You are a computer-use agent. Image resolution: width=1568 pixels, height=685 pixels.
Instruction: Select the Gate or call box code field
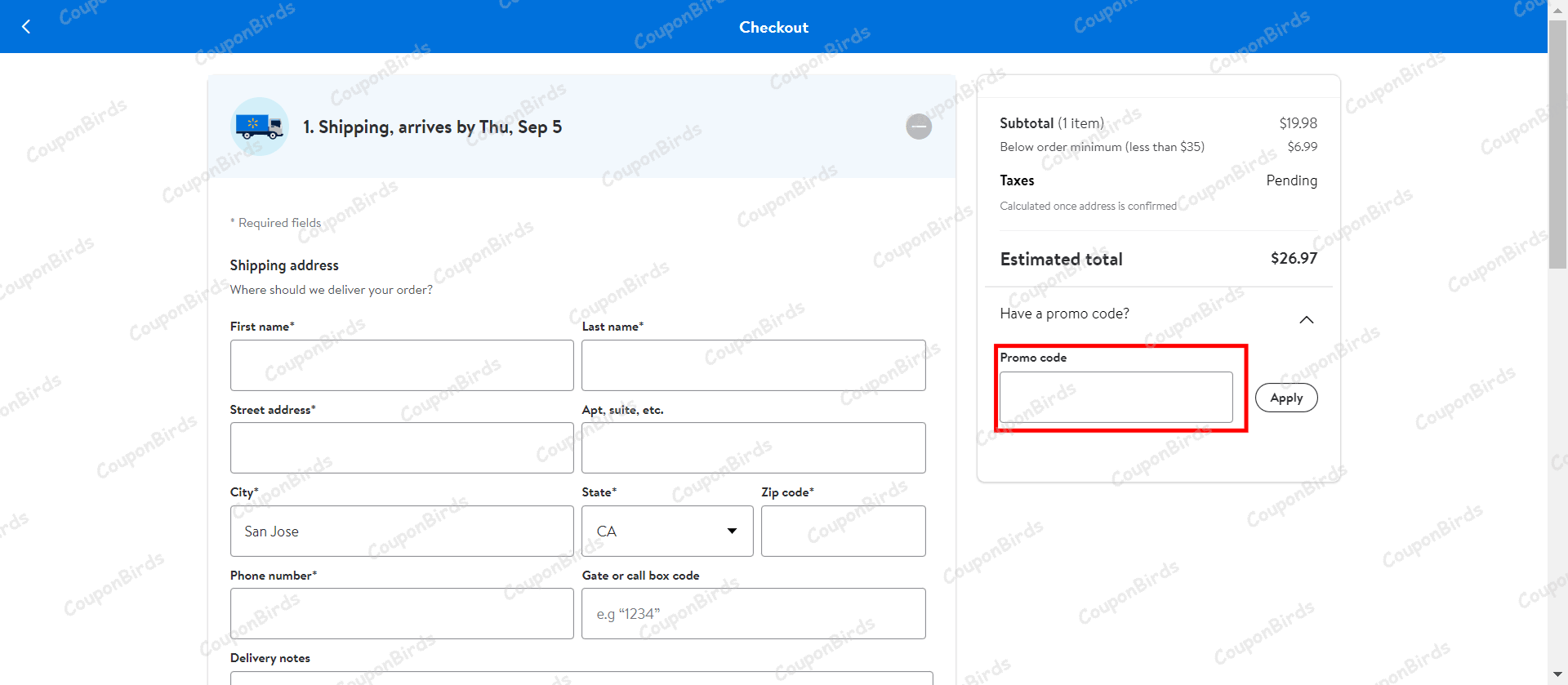(754, 614)
